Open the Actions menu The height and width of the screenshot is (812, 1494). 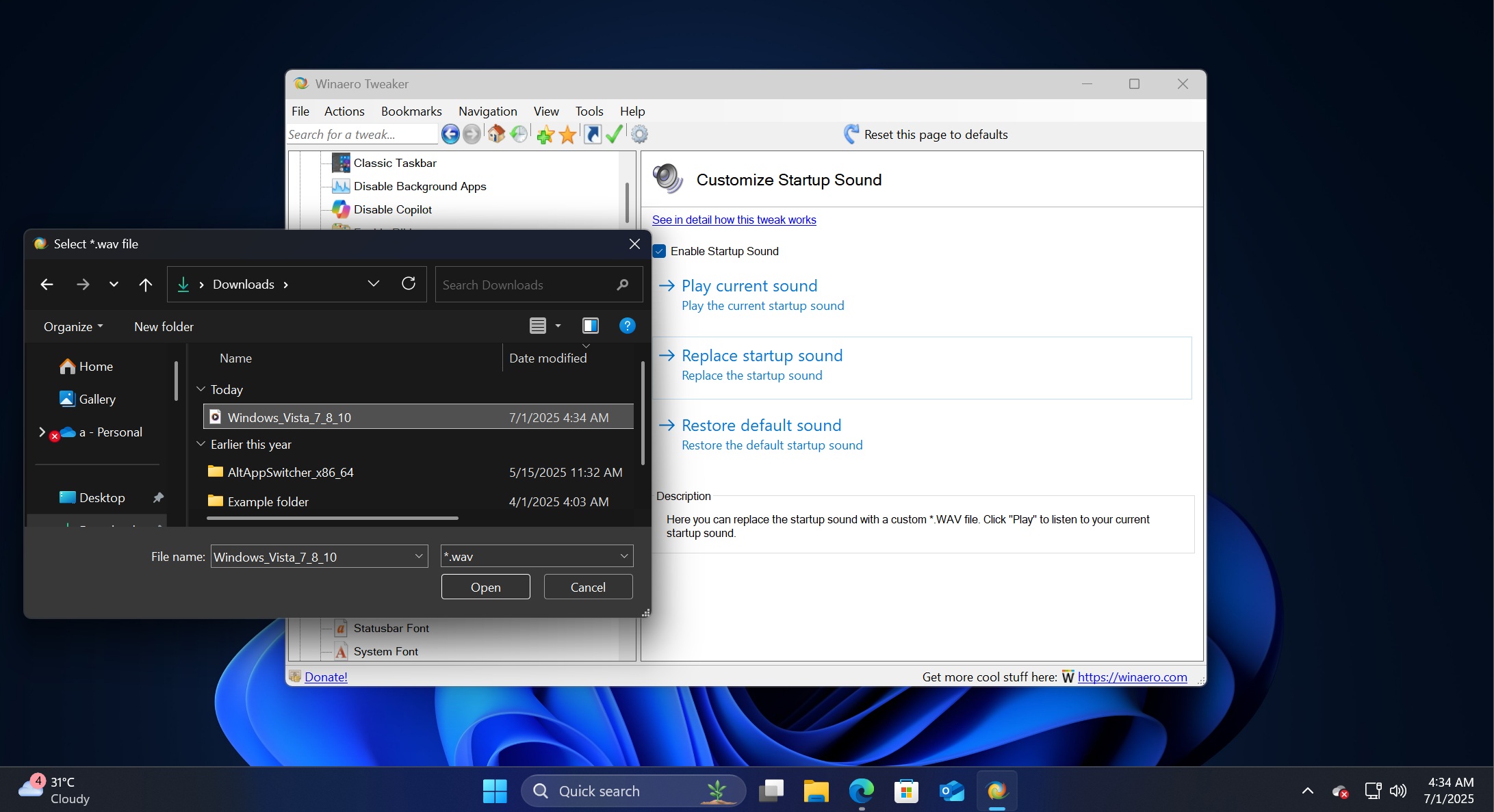(x=344, y=111)
